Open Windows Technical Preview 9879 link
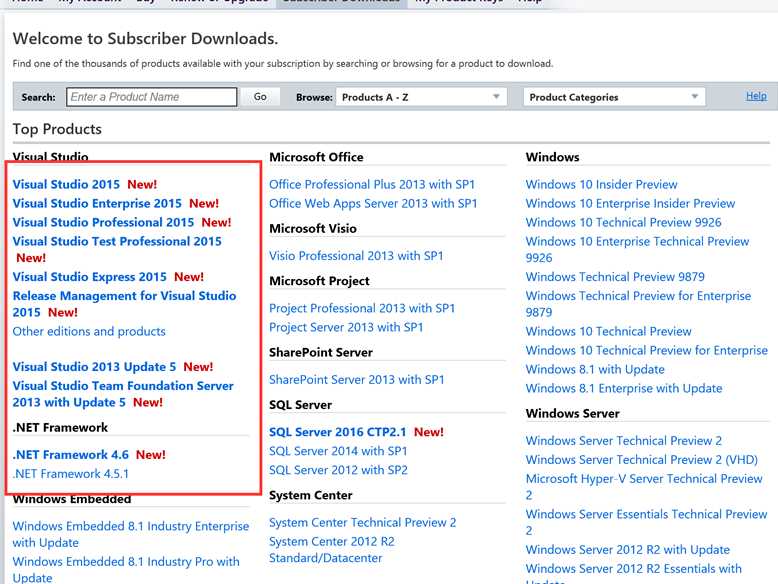The image size is (778, 584). point(615,277)
